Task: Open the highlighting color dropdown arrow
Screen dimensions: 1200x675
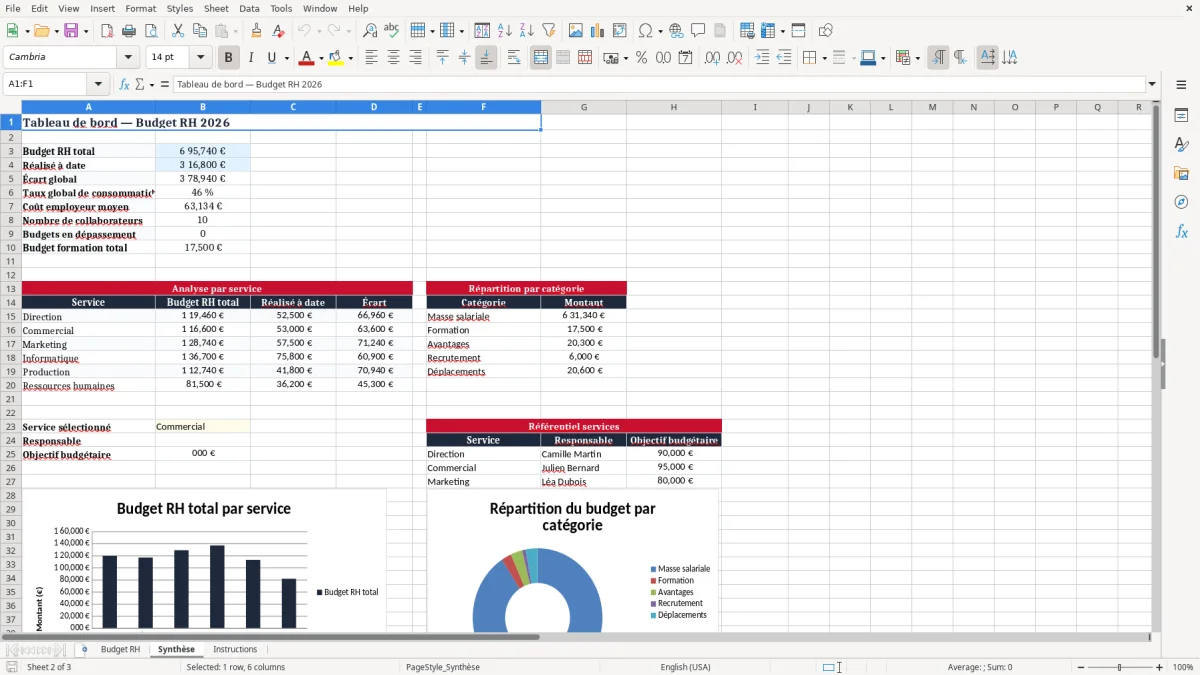Action: pyautogui.click(x=350, y=58)
